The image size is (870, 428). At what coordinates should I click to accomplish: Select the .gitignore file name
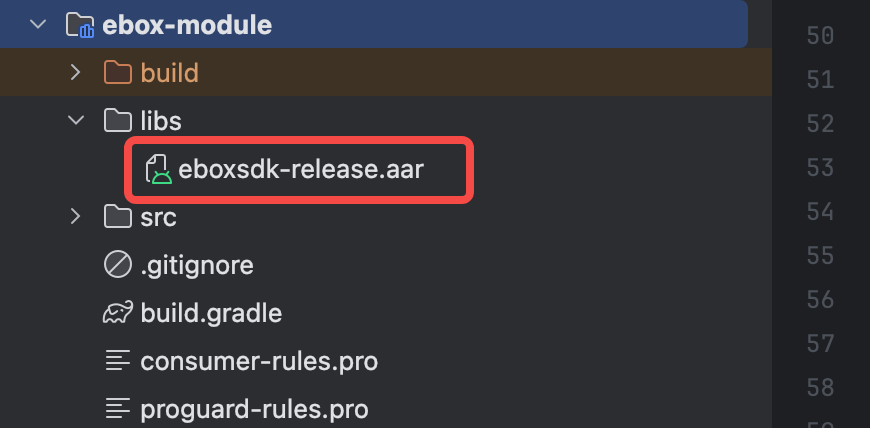point(197,265)
